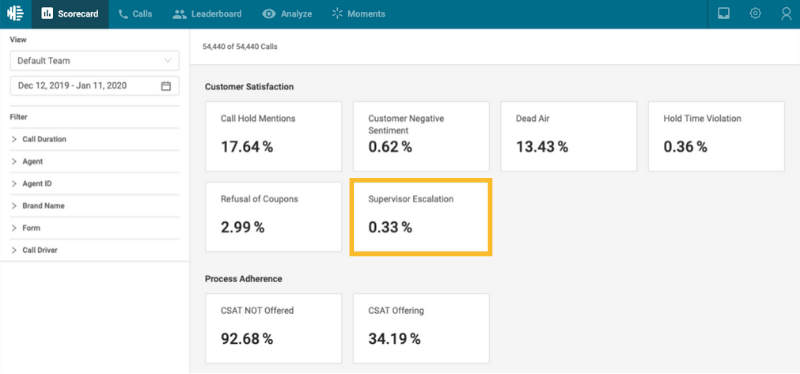Expand the Brand Name filter
The image size is (800, 374).
coord(94,206)
